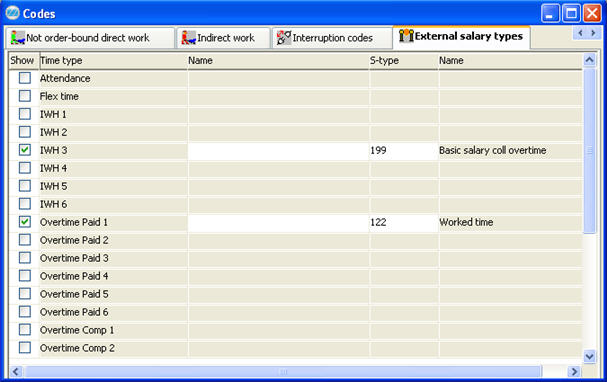Tick the Overtime Comp 1 checkbox

click(25, 330)
